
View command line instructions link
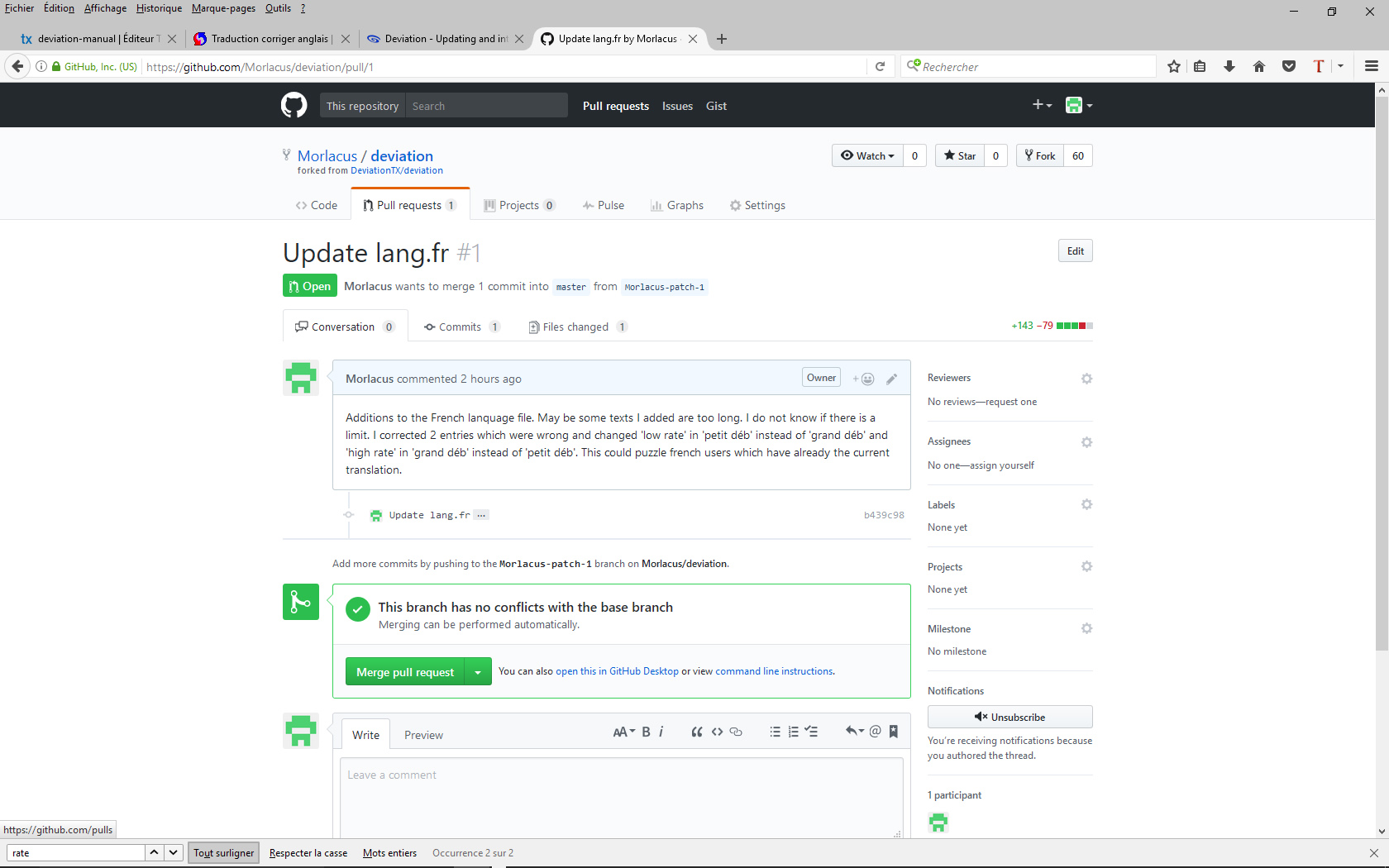pyautogui.click(x=774, y=671)
